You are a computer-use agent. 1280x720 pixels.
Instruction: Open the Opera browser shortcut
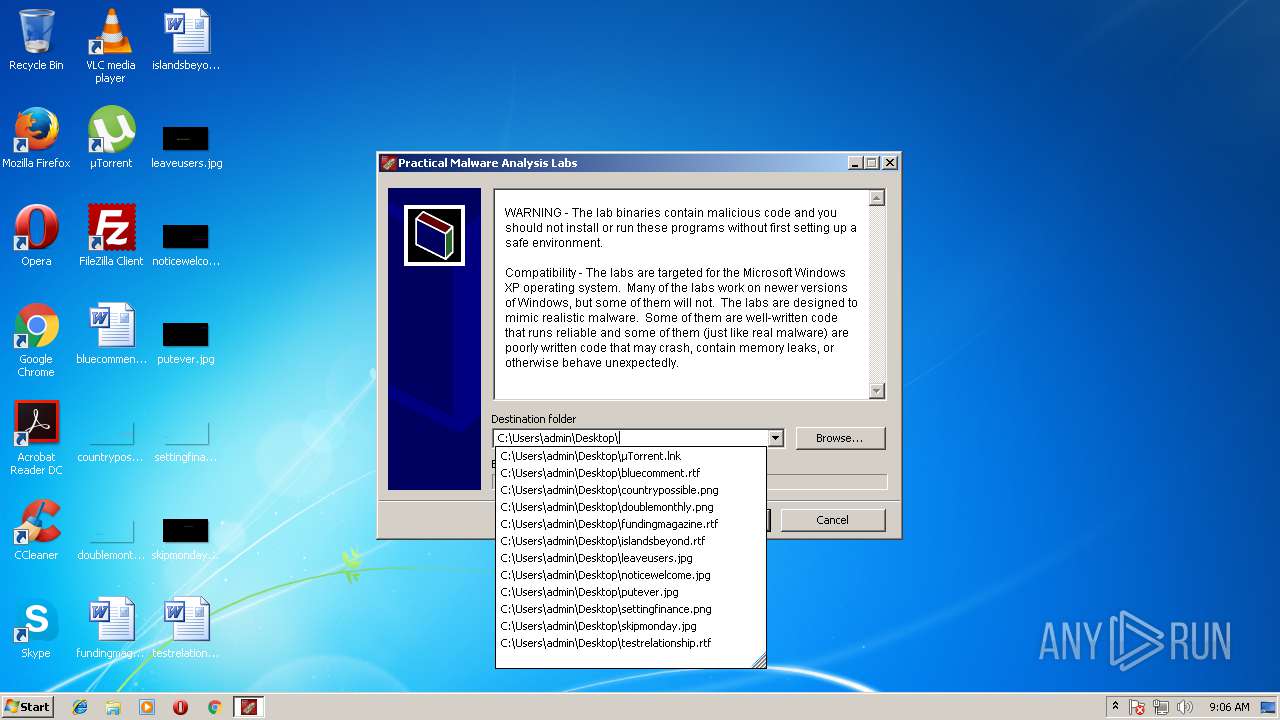point(36,236)
